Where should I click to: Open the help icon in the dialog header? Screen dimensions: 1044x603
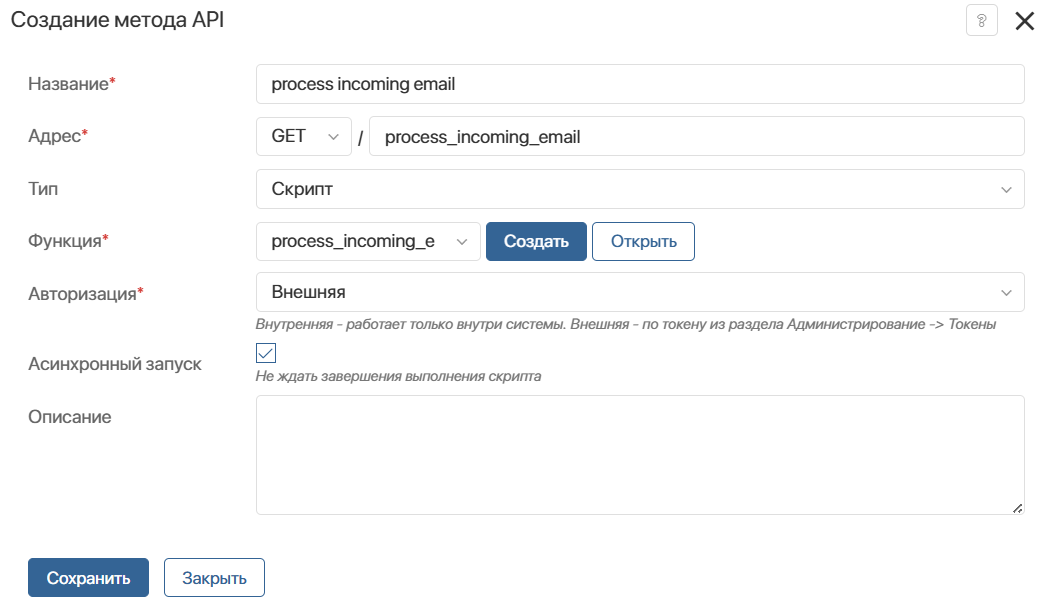point(981,20)
